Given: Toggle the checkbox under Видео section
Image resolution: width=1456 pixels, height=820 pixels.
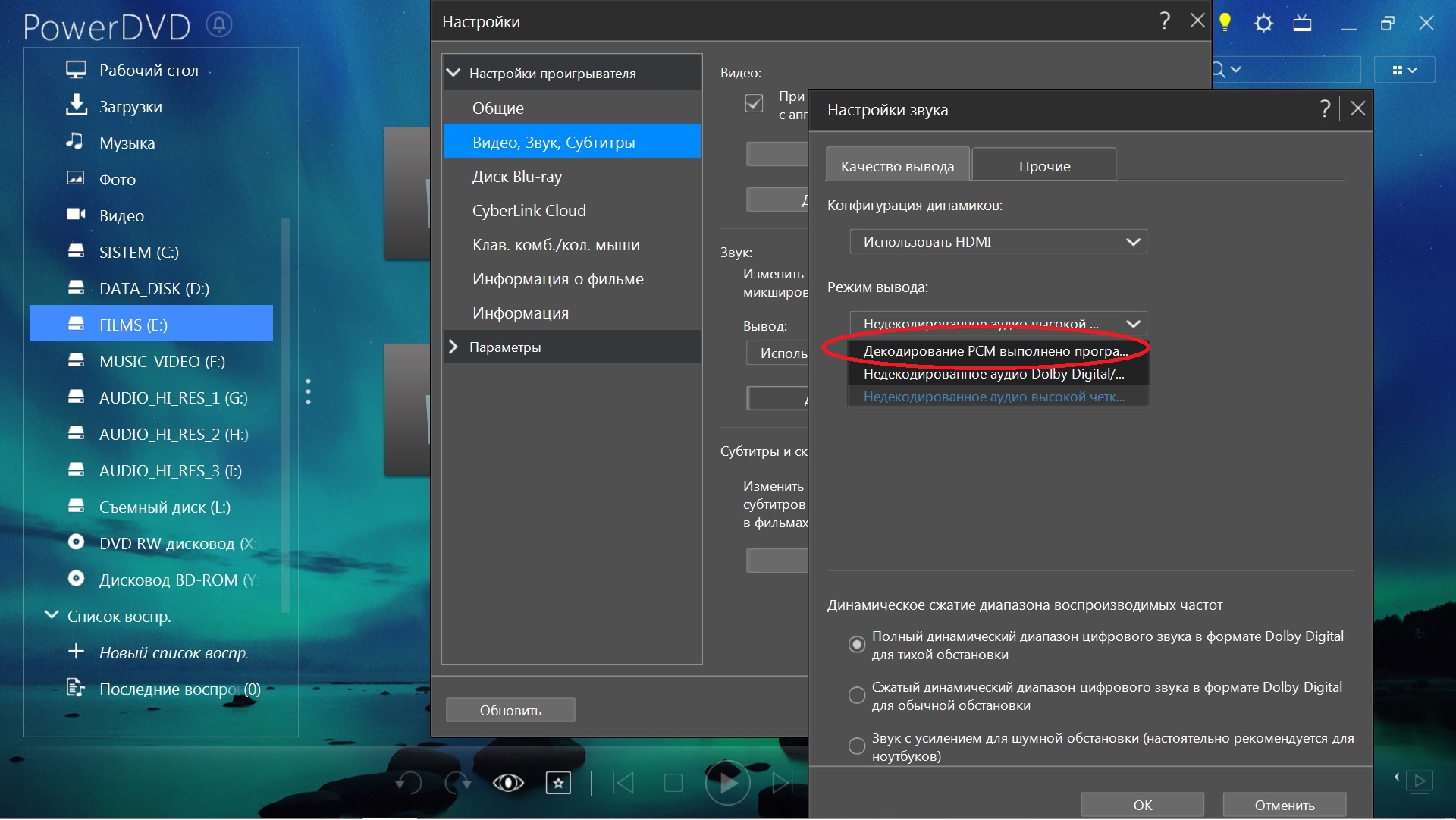Looking at the screenshot, I should click(754, 103).
